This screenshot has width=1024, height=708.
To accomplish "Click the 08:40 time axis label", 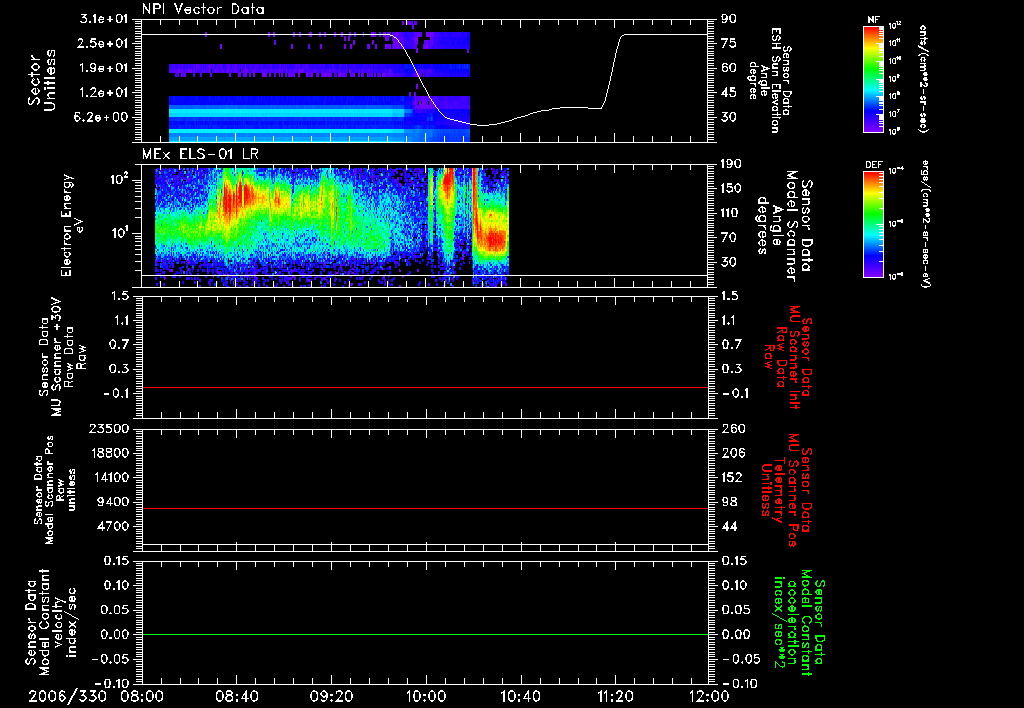I will point(236,697).
